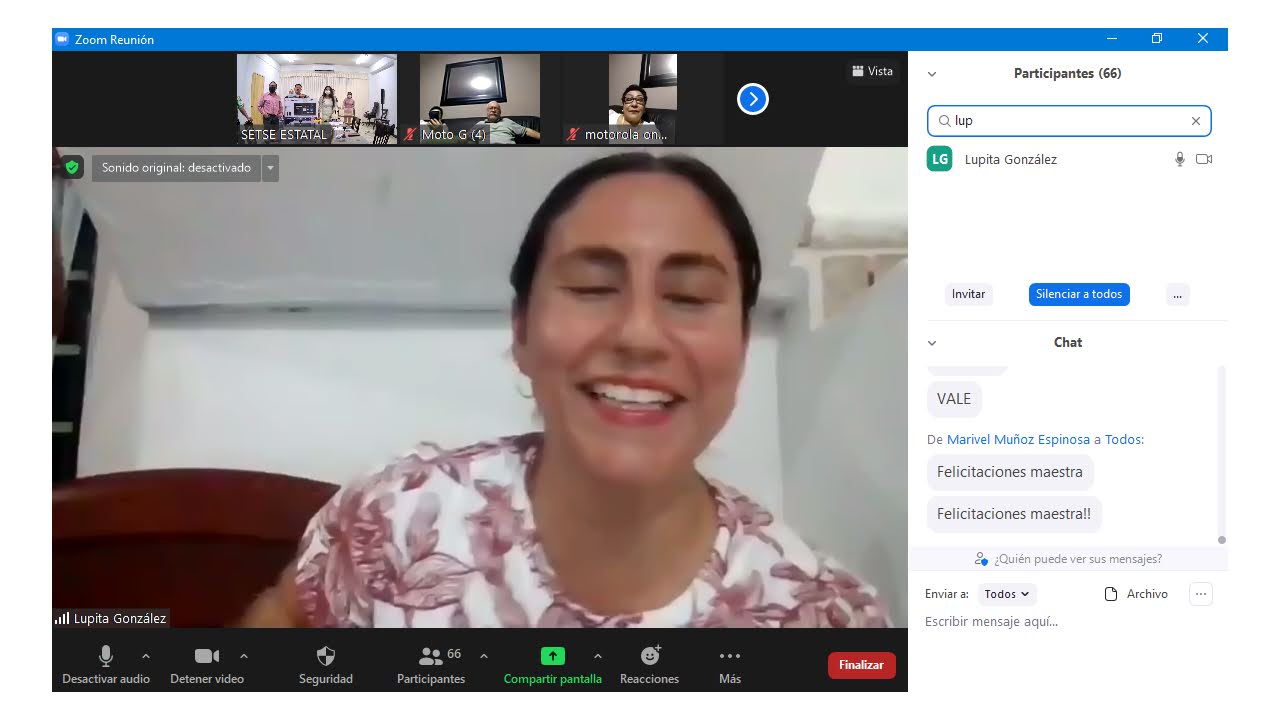The height and width of the screenshot is (720, 1280).
Task: Click the chat panel scrollbar
Action: pyautogui.click(x=1222, y=455)
